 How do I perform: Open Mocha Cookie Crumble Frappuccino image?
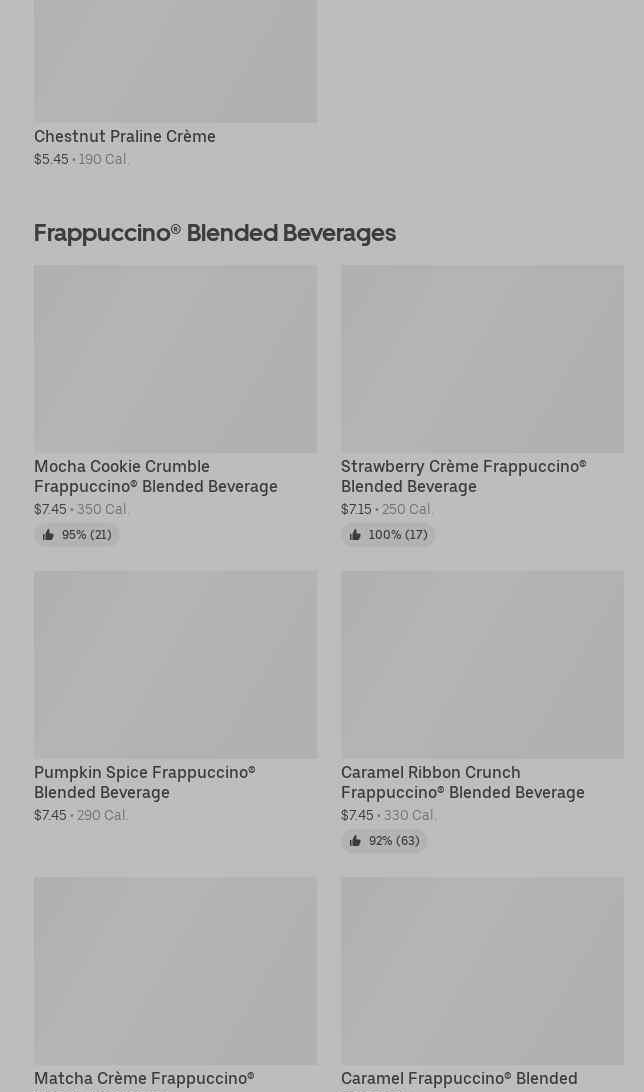click(175, 358)
